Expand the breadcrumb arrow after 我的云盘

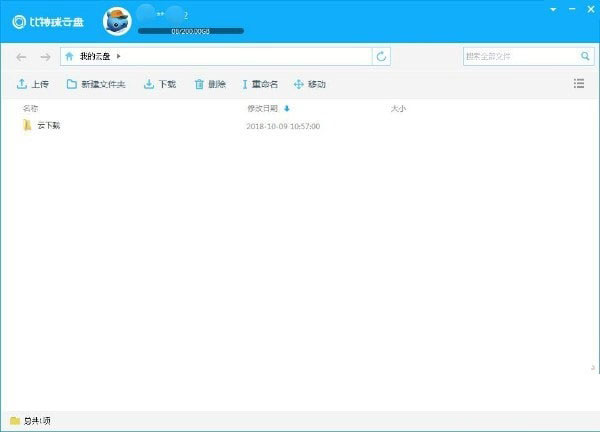click(119, 57)
